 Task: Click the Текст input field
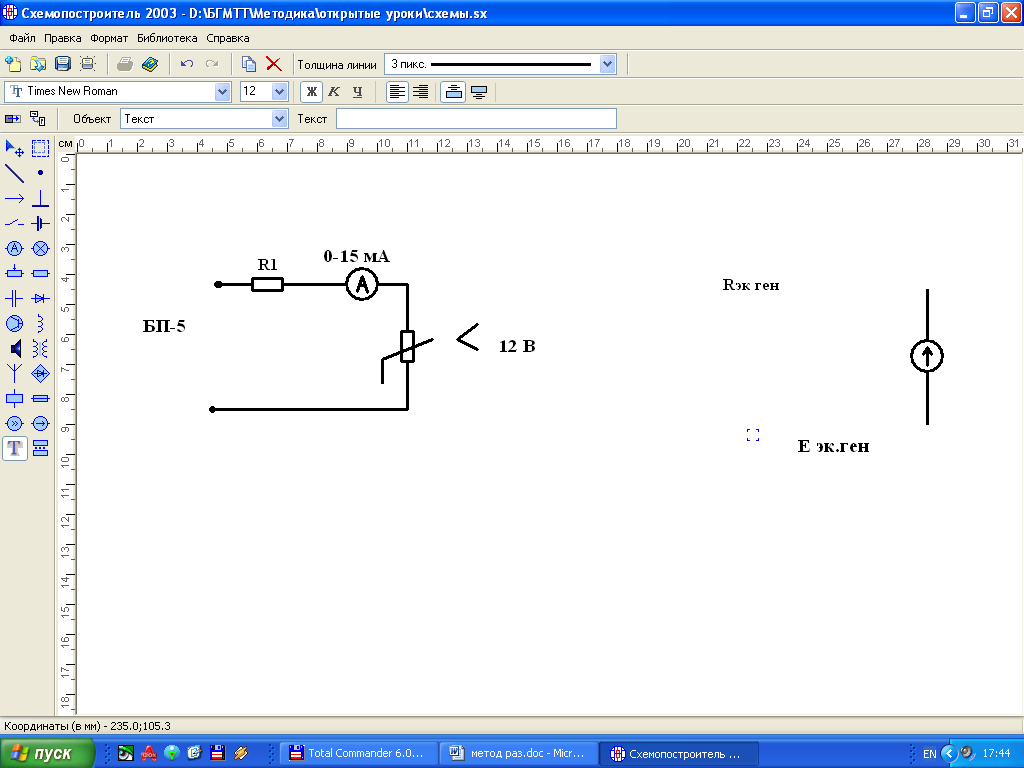[476, 119]
